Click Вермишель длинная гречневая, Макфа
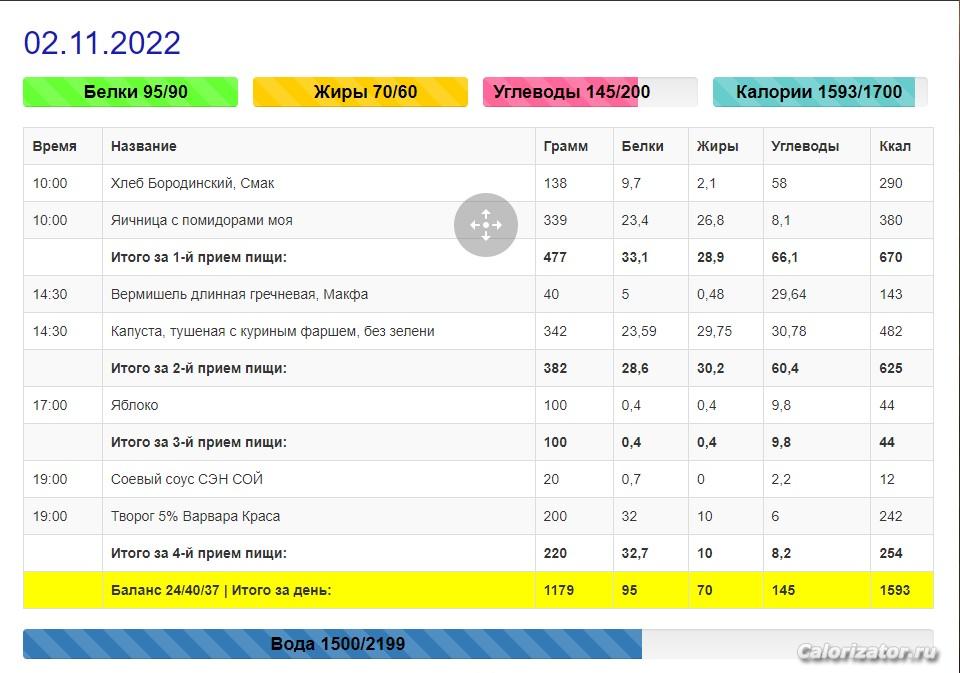960x673 pixels. coord(239,294)
